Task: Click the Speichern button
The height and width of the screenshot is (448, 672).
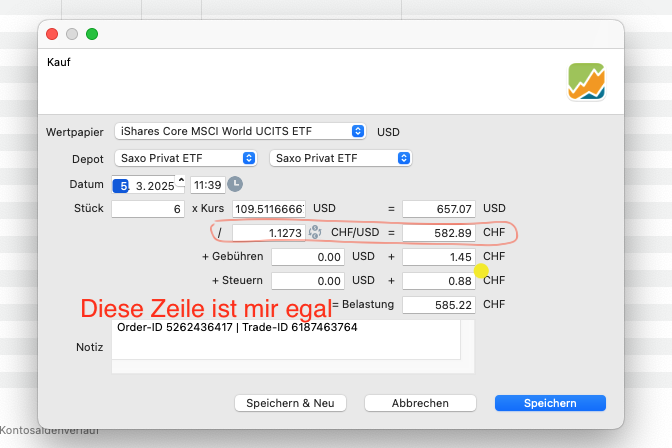Action: (x=550, y=403)
